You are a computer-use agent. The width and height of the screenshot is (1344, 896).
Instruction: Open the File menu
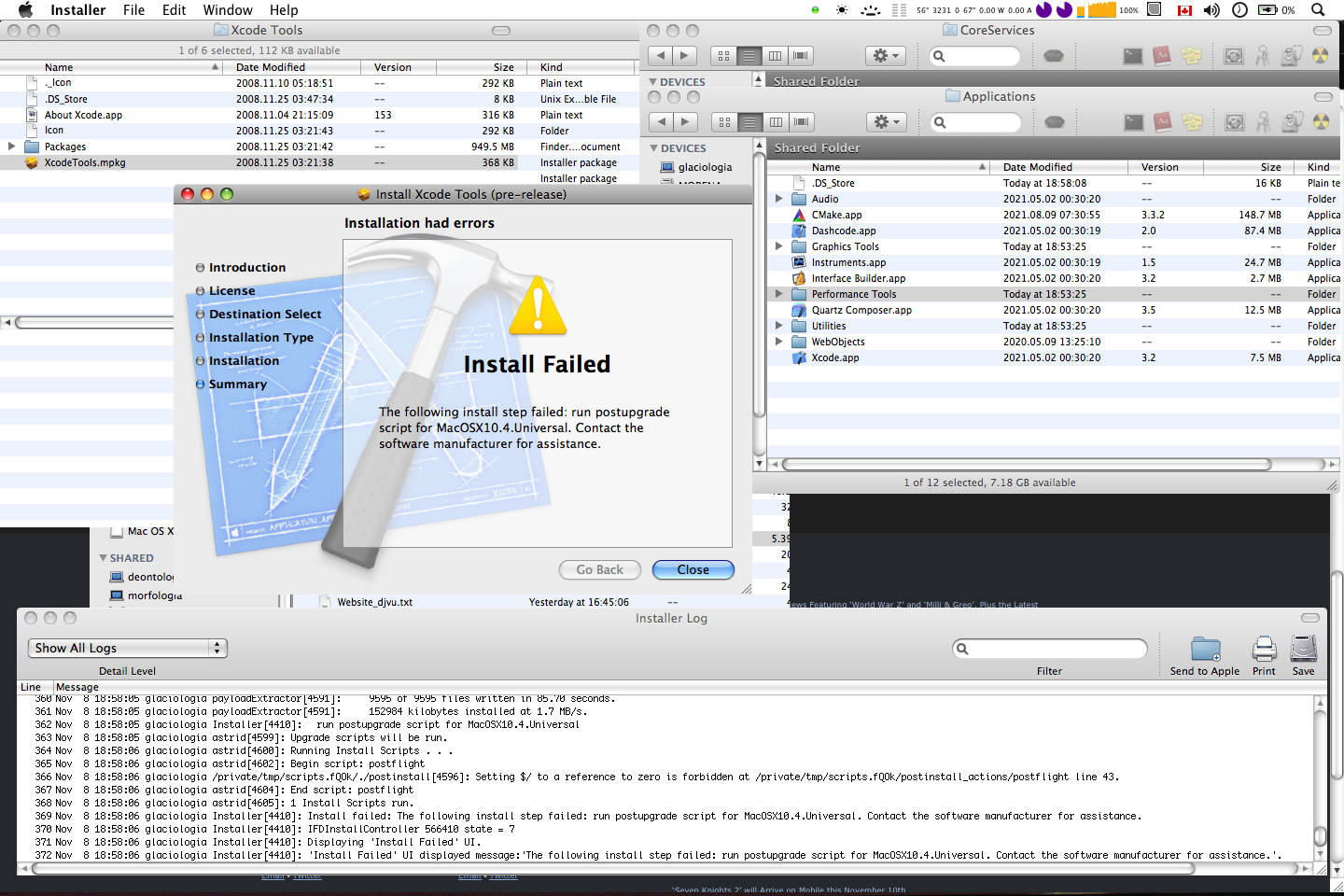[x=133, y=10]
